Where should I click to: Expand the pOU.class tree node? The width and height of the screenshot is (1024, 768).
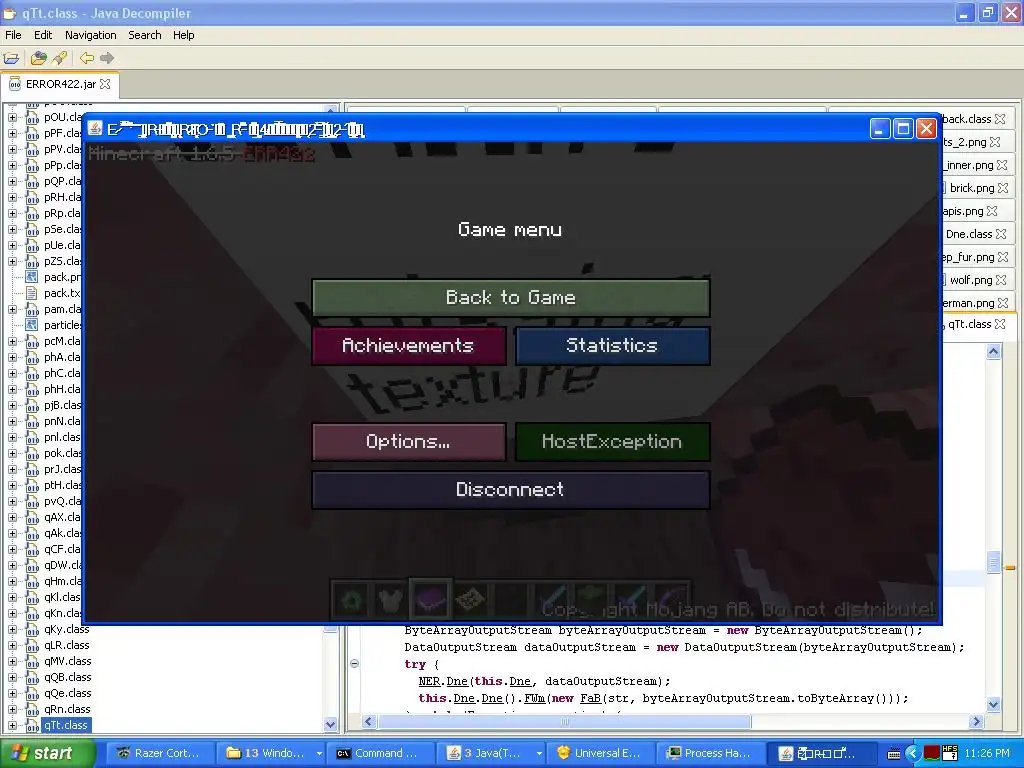tap(12, 118)
